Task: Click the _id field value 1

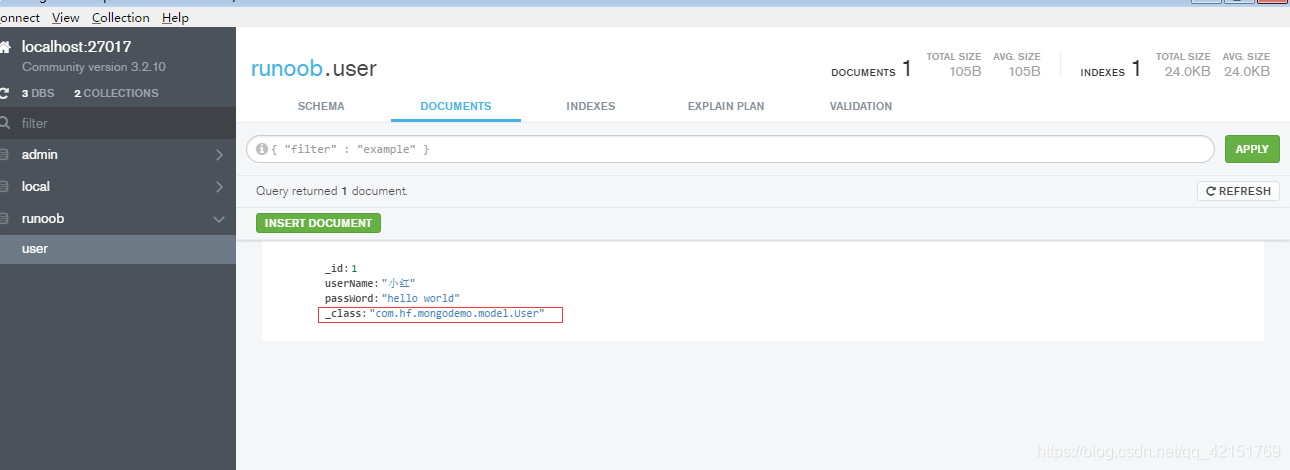Action: [x=354, y=269]
